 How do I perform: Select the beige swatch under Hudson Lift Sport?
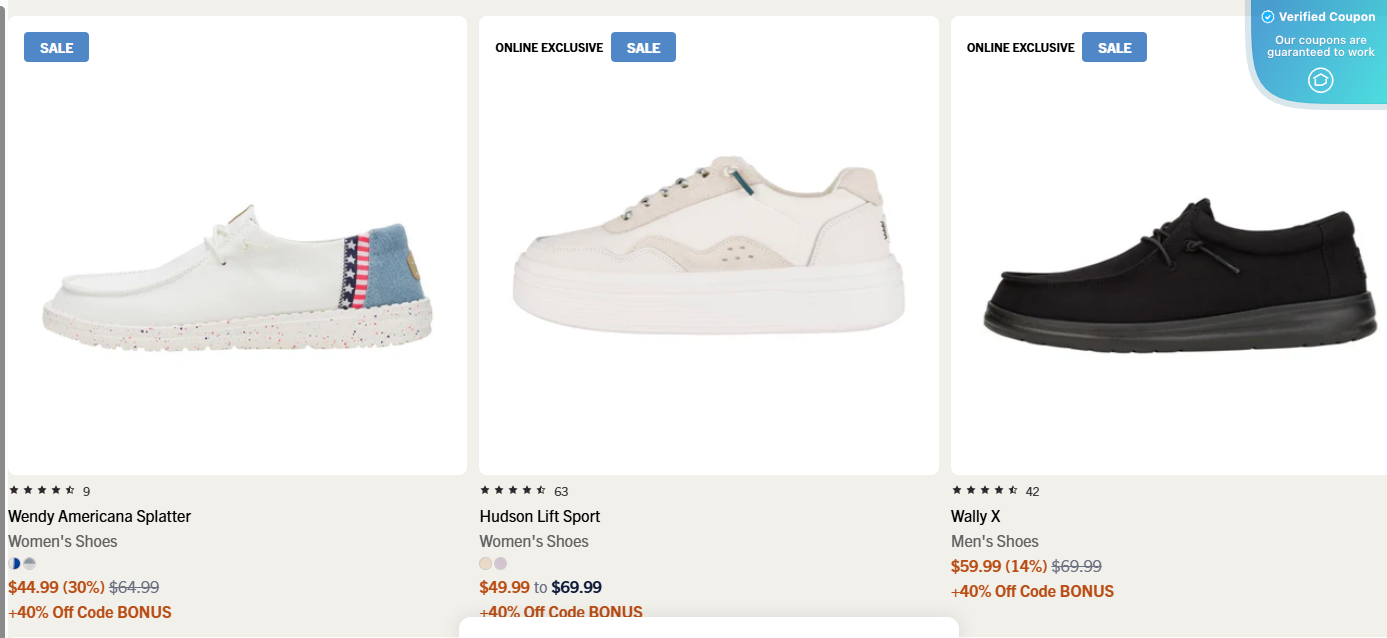tap(485, 563)
